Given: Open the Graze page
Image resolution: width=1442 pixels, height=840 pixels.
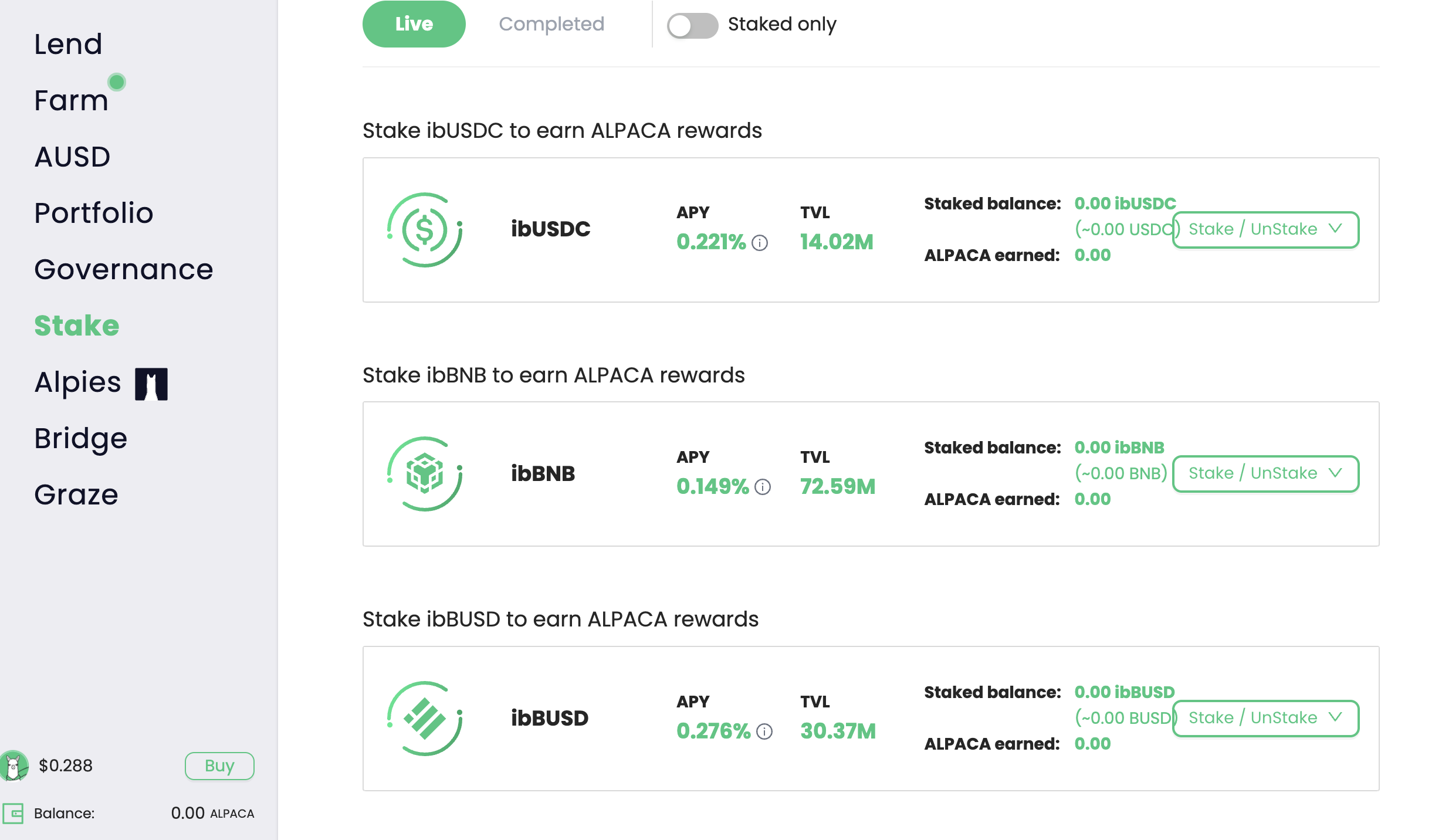Looking at the screenshot, I should tap(76, 494).
